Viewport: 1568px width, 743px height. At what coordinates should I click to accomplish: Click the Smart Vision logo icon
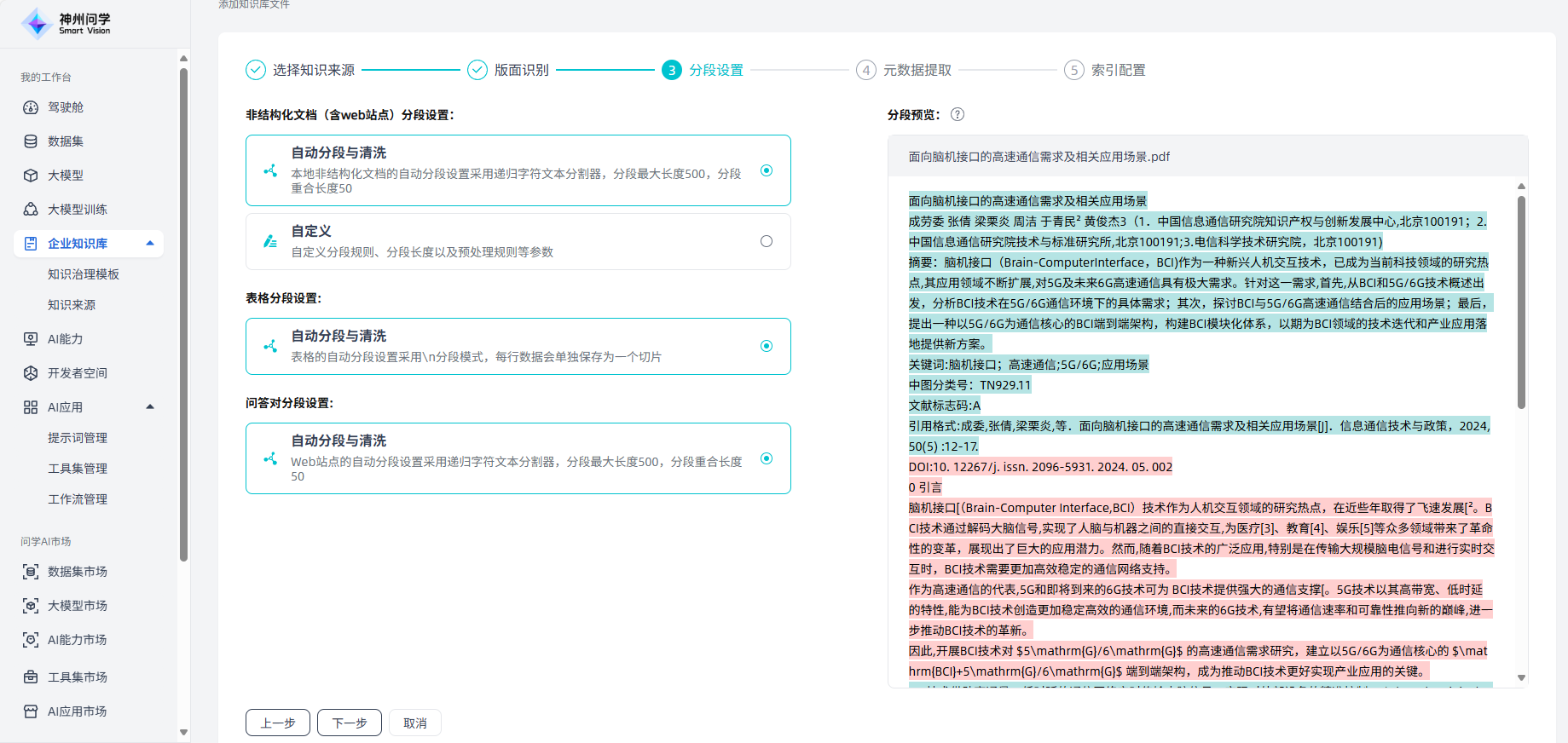pos(37,24)
